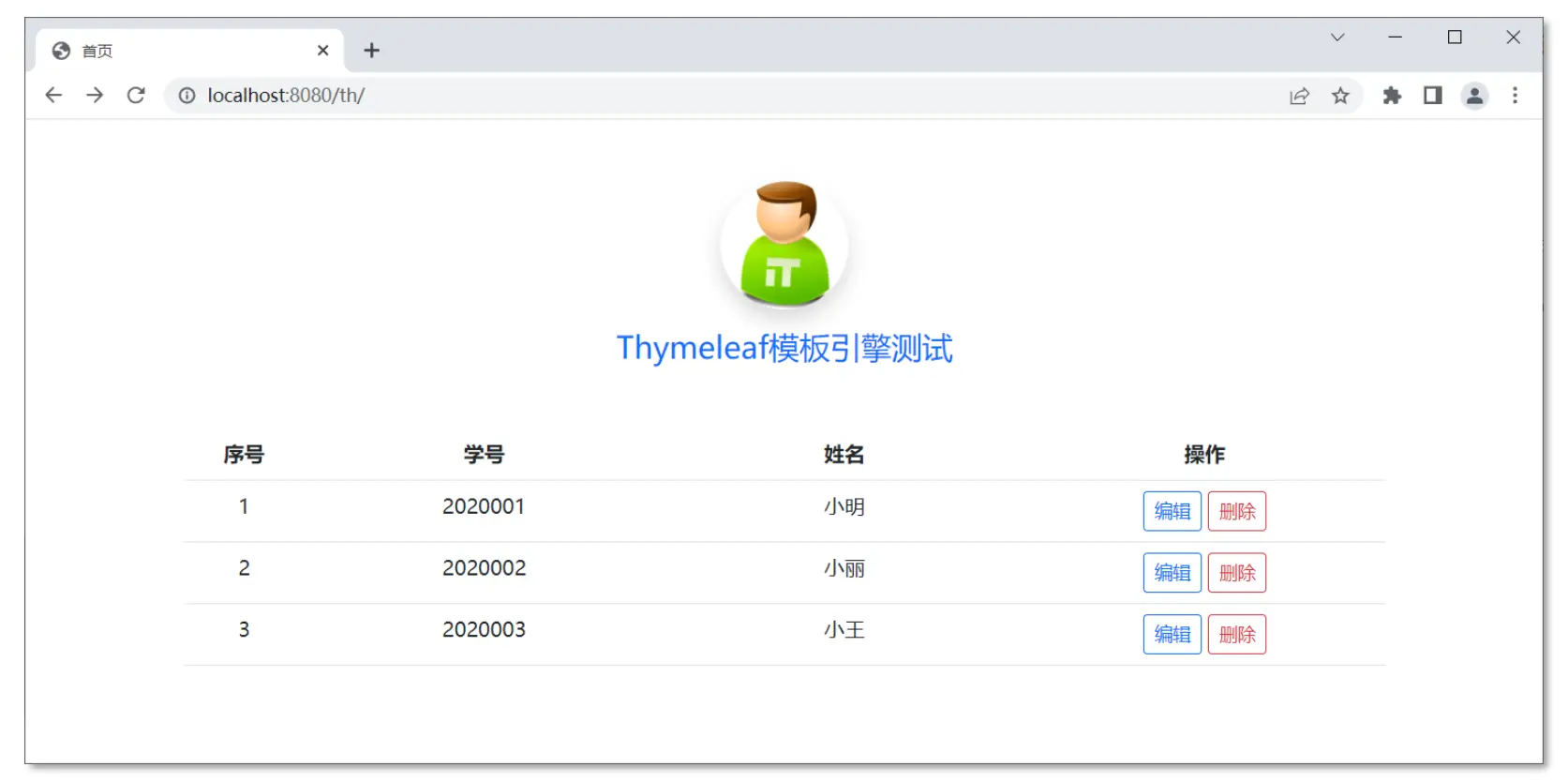This screenshot has width=1568, height=782.
Task: Close the browser window
Action: [x=1513, y=38]
